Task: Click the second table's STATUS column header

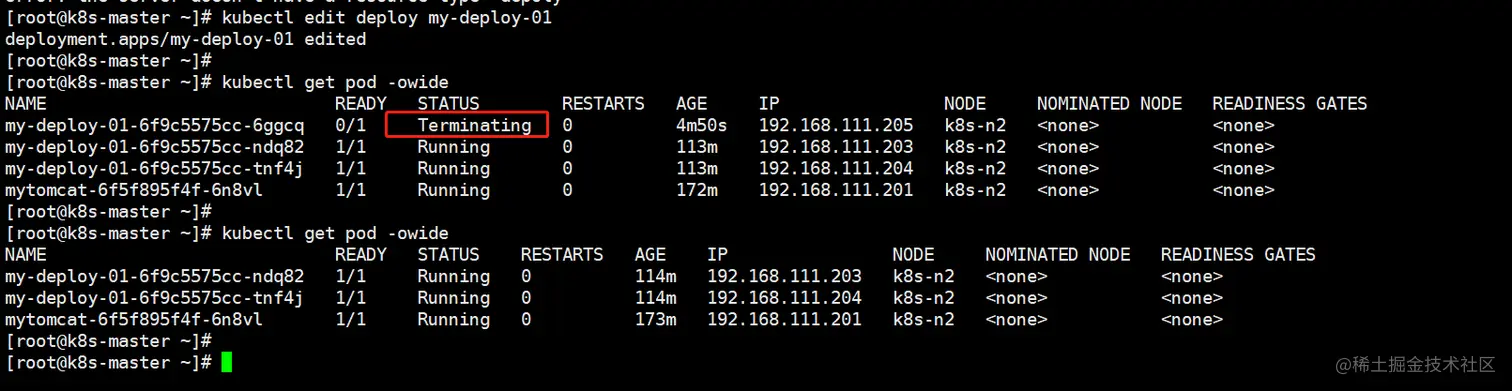Action: pyautogui.click(x=448, y=255)
